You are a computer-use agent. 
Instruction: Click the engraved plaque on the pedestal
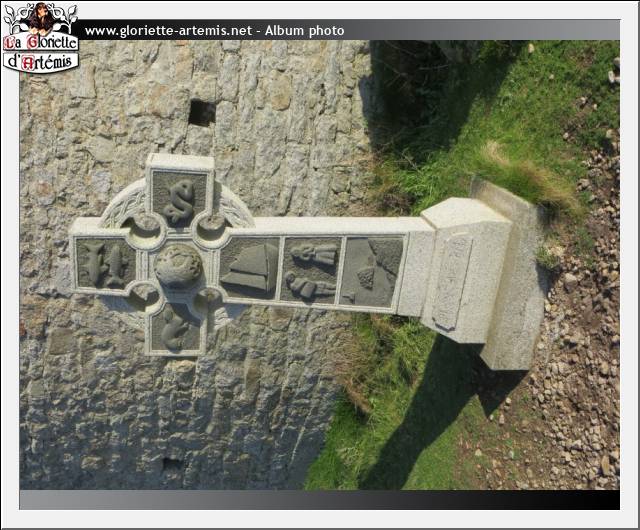click(x=451, y=281)
